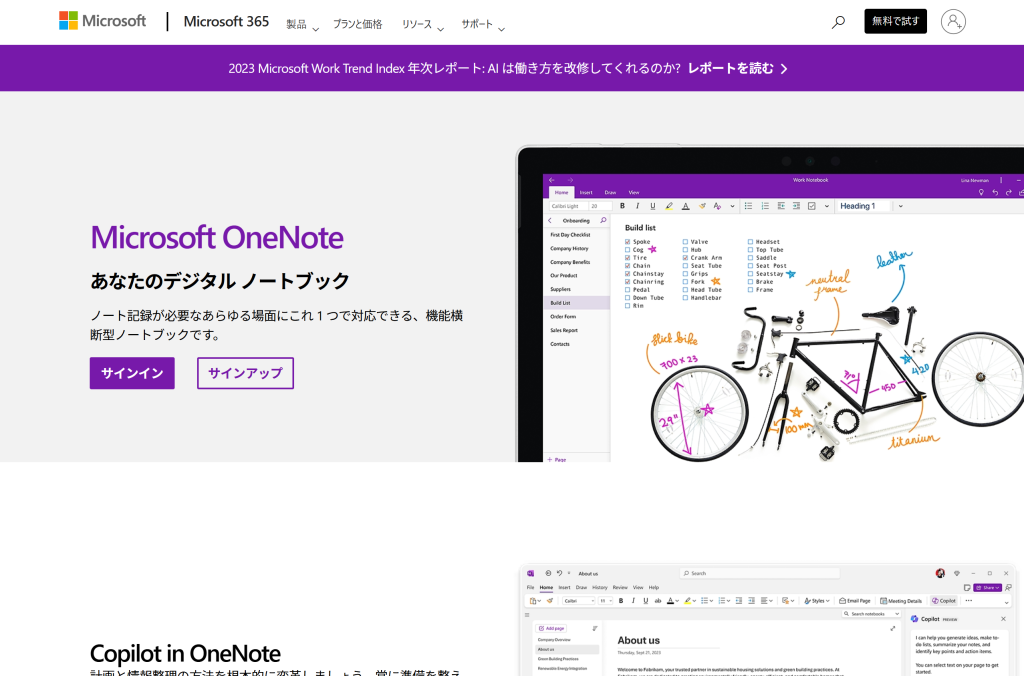Image resolution: width=1024 pixels, height=676 pixels.
Task: Click the increase indent icon in hero toolbar
Action: click(796, 206)
